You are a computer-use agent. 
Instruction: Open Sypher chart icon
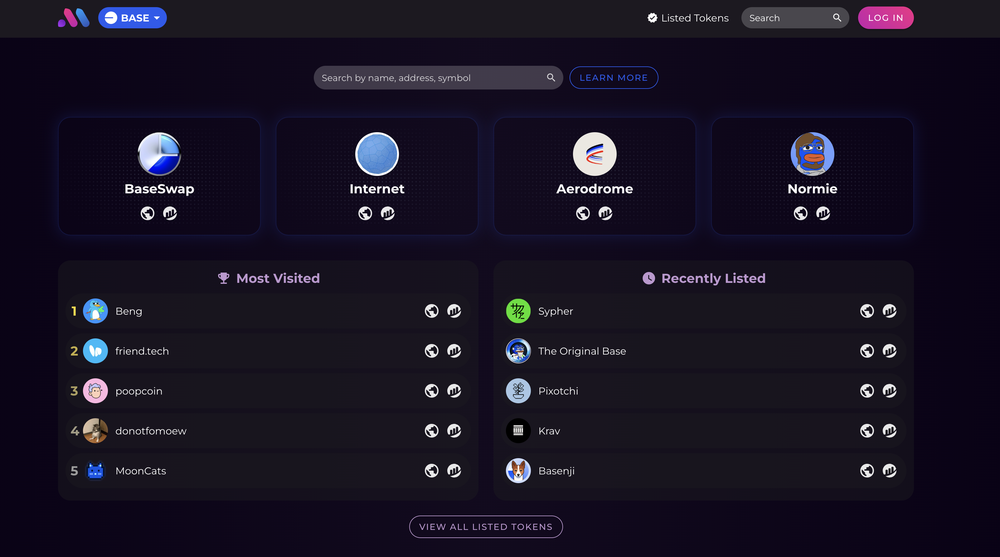click(x=890, y=311)
